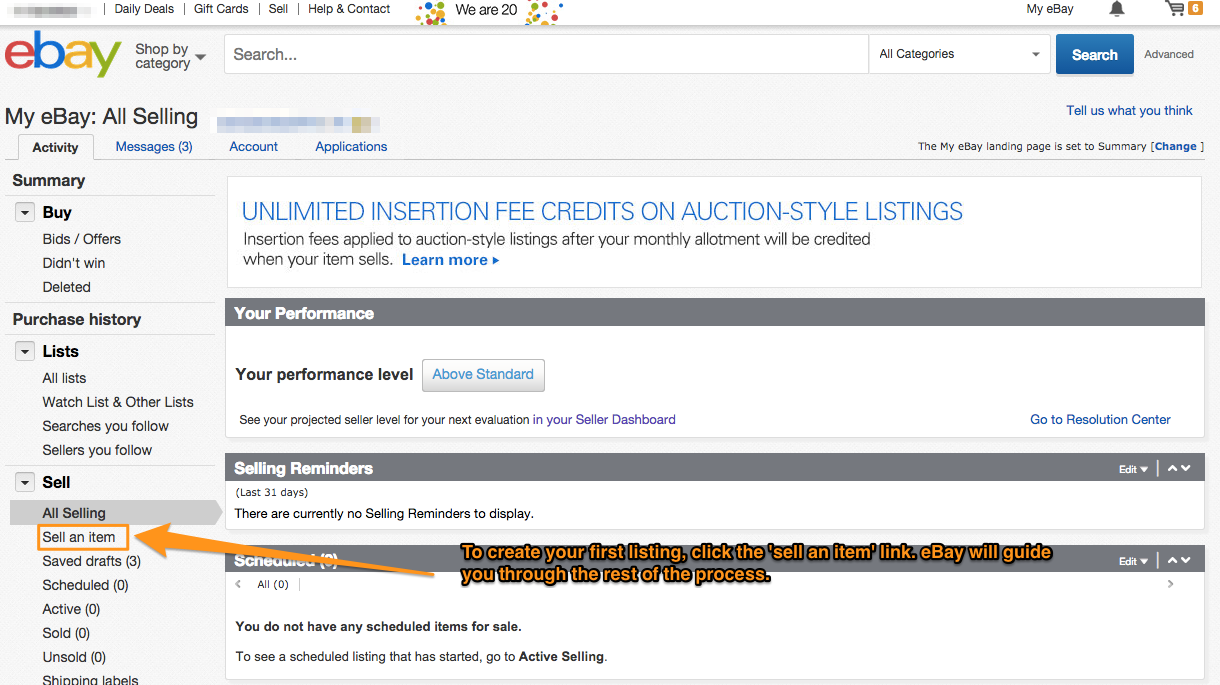Open the All Categories dropdown
This screenshot has width=1220, height=685.
click(960, 54)
